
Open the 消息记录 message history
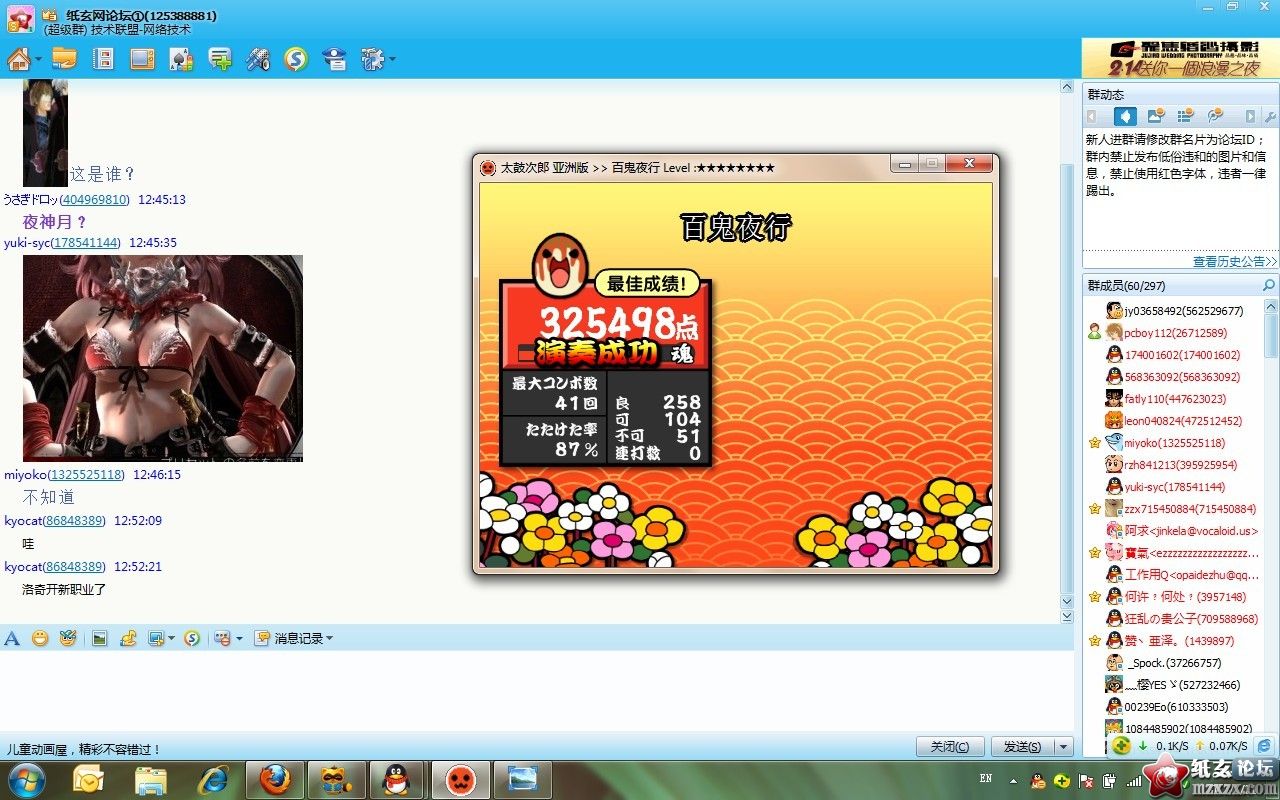[x=289, y=638]
